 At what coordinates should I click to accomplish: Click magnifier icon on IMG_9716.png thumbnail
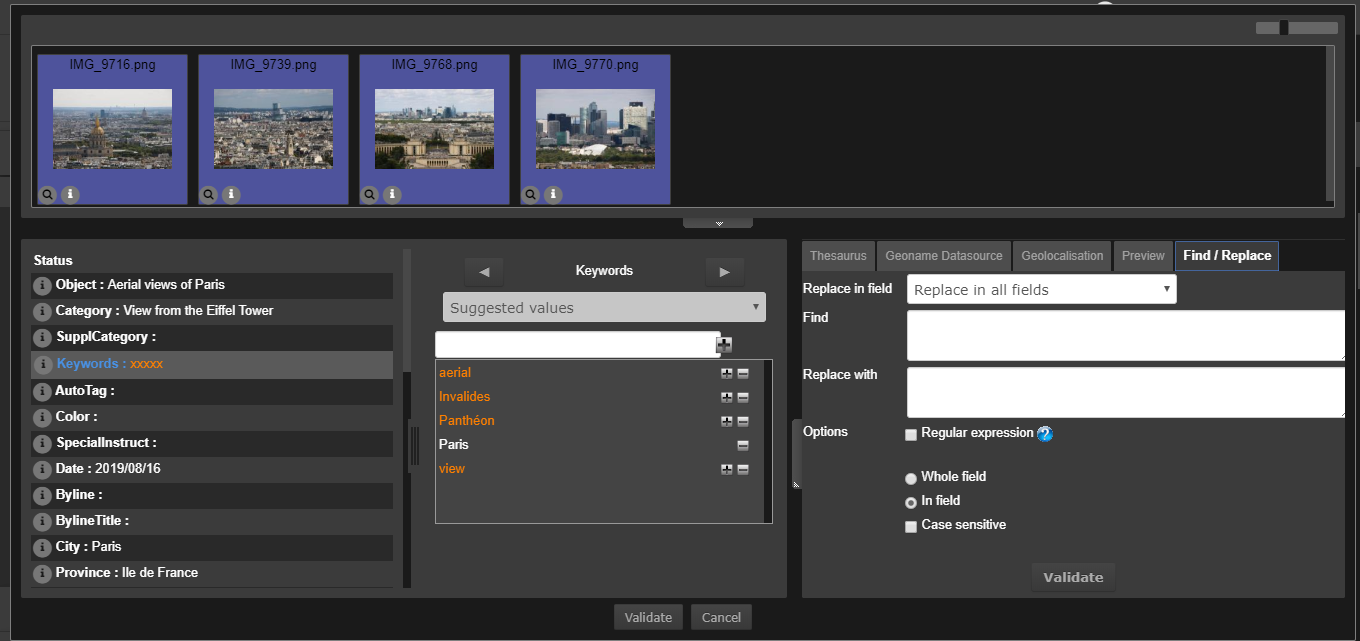pos(47,195)
